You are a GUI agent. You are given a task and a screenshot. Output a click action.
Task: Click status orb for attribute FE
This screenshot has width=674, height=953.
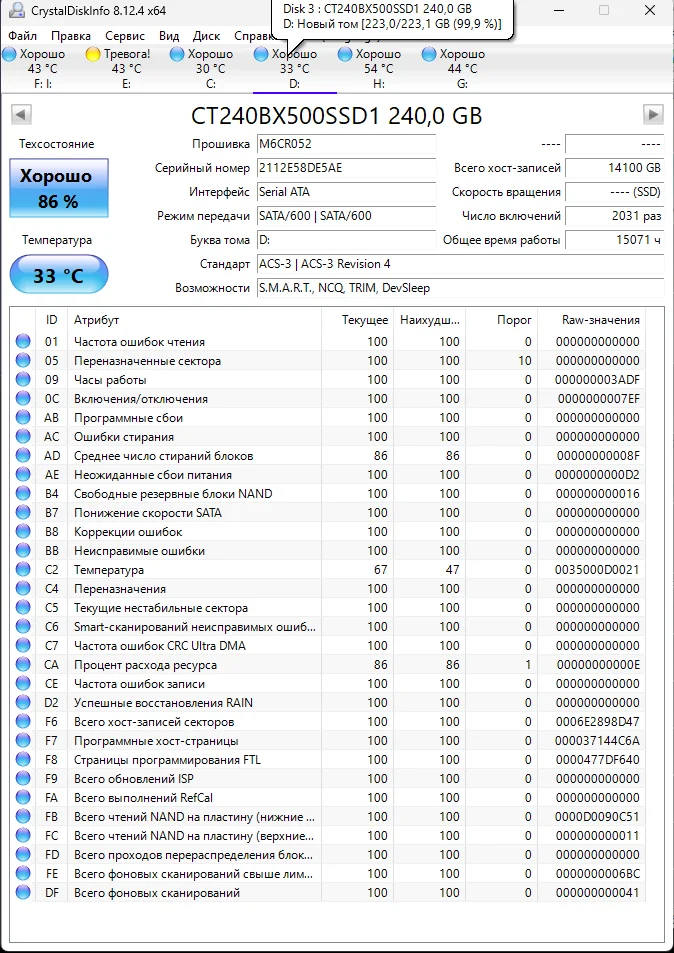click(x=23, y=873)
